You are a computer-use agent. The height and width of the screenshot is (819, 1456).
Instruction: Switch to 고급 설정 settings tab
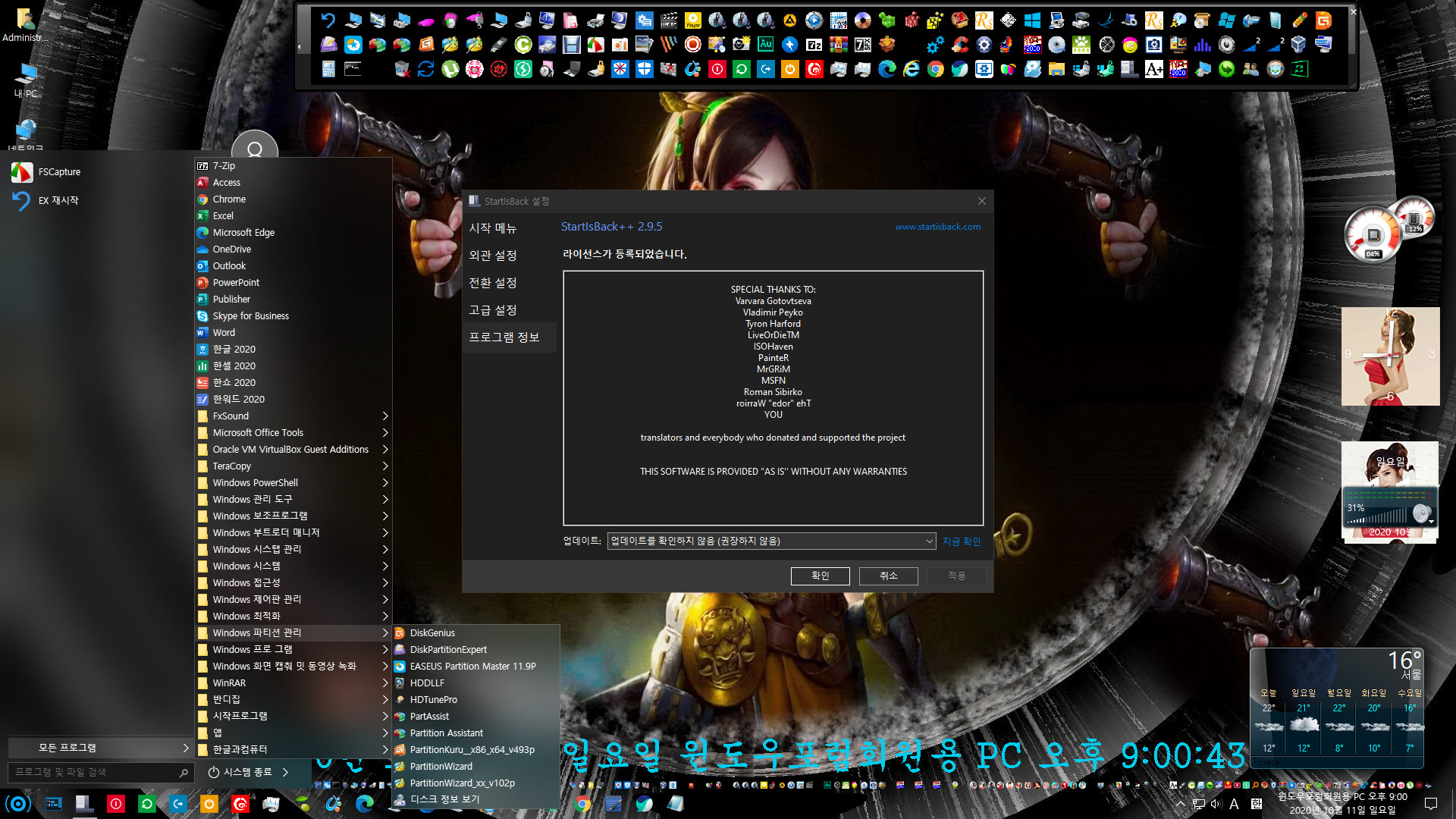click(x=509, y=310)
